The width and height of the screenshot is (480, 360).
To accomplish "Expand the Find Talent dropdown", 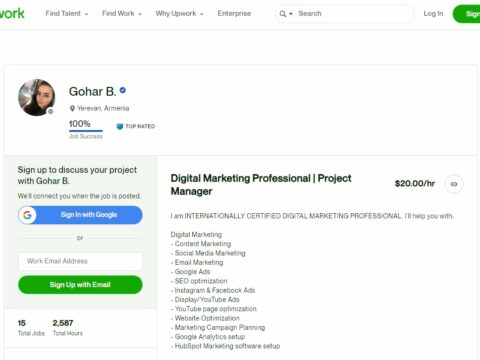I will coord(67,14).
